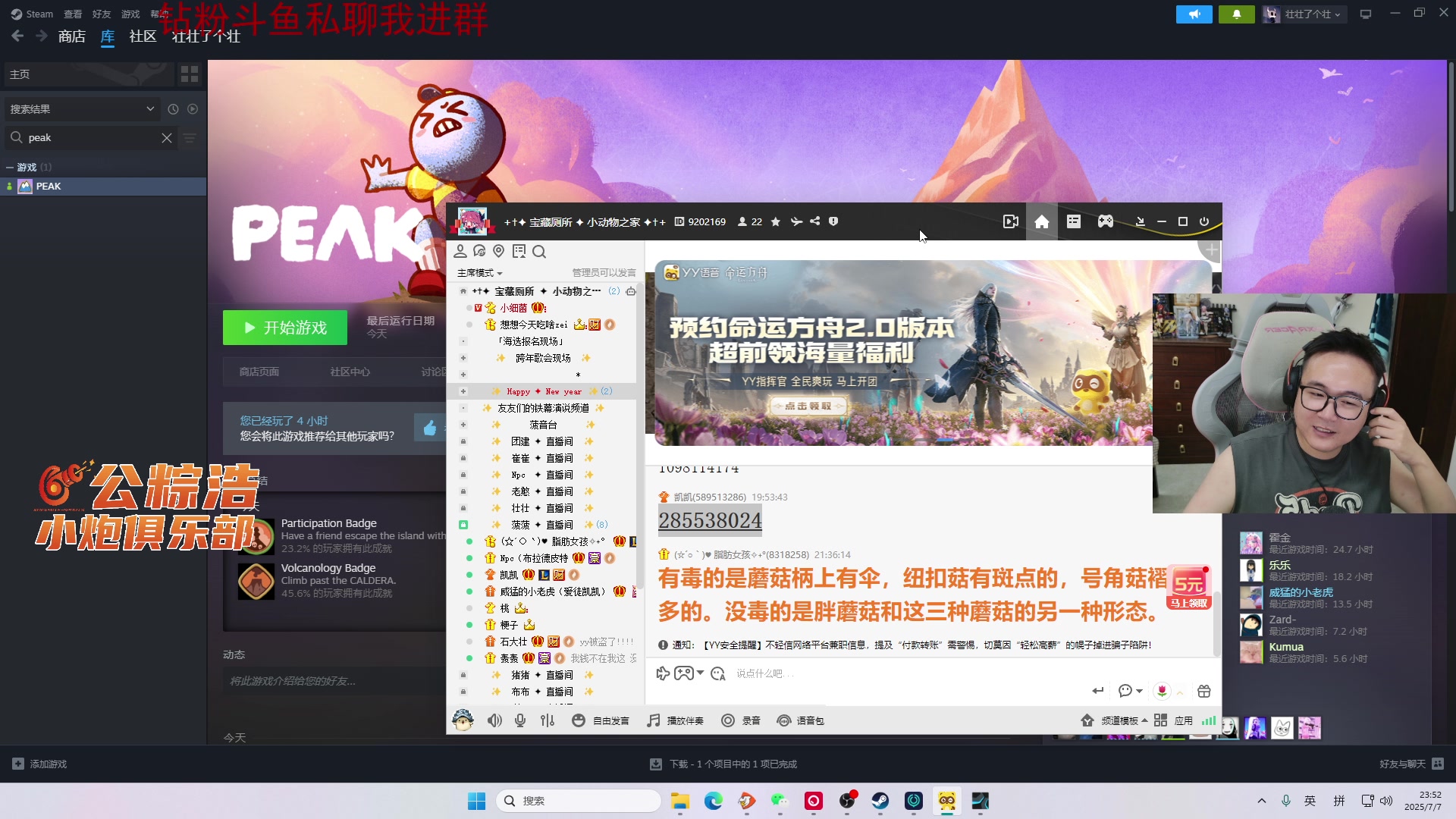Collapse the 游戏 category in Steam library
The height and width of the screenshot is (819, 1456).
point(10,167)
